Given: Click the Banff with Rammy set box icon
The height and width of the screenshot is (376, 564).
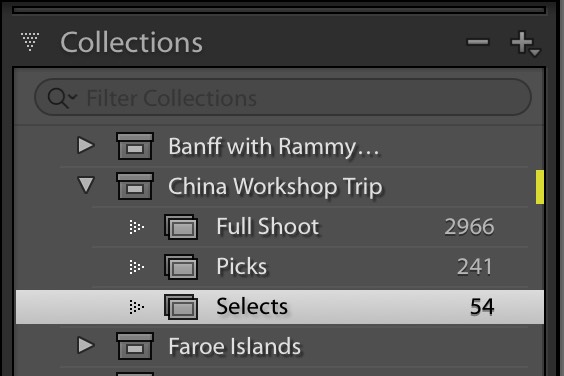Looking at the screenshot, I should tap(135, 146).
